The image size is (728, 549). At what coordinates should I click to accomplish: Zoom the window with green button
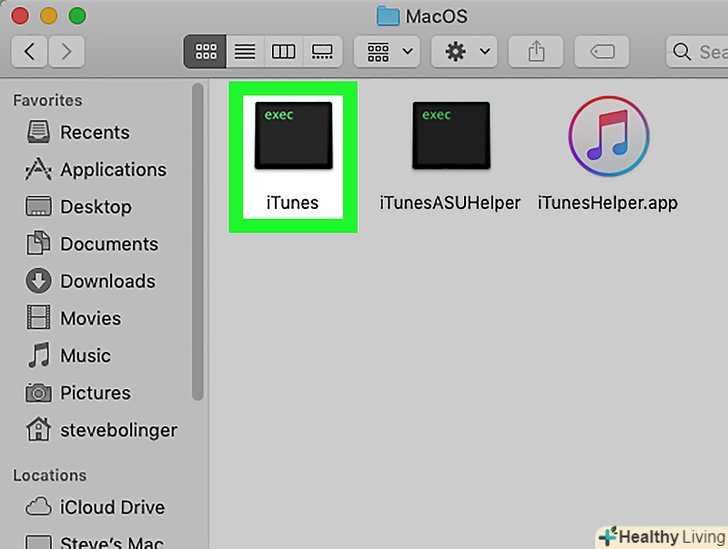tap(78, 16)
